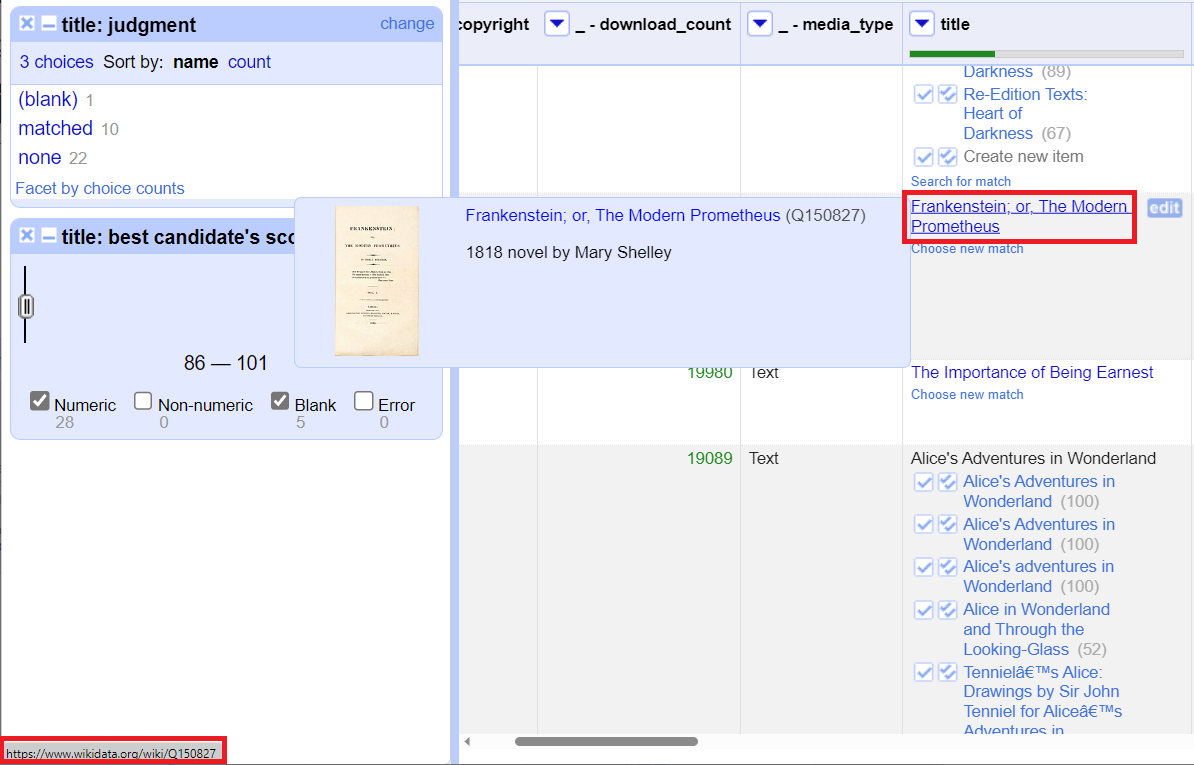Click double-checkmark beside "Create new item"
Viewport: 1194px width, 765px height.
(946, 156)
